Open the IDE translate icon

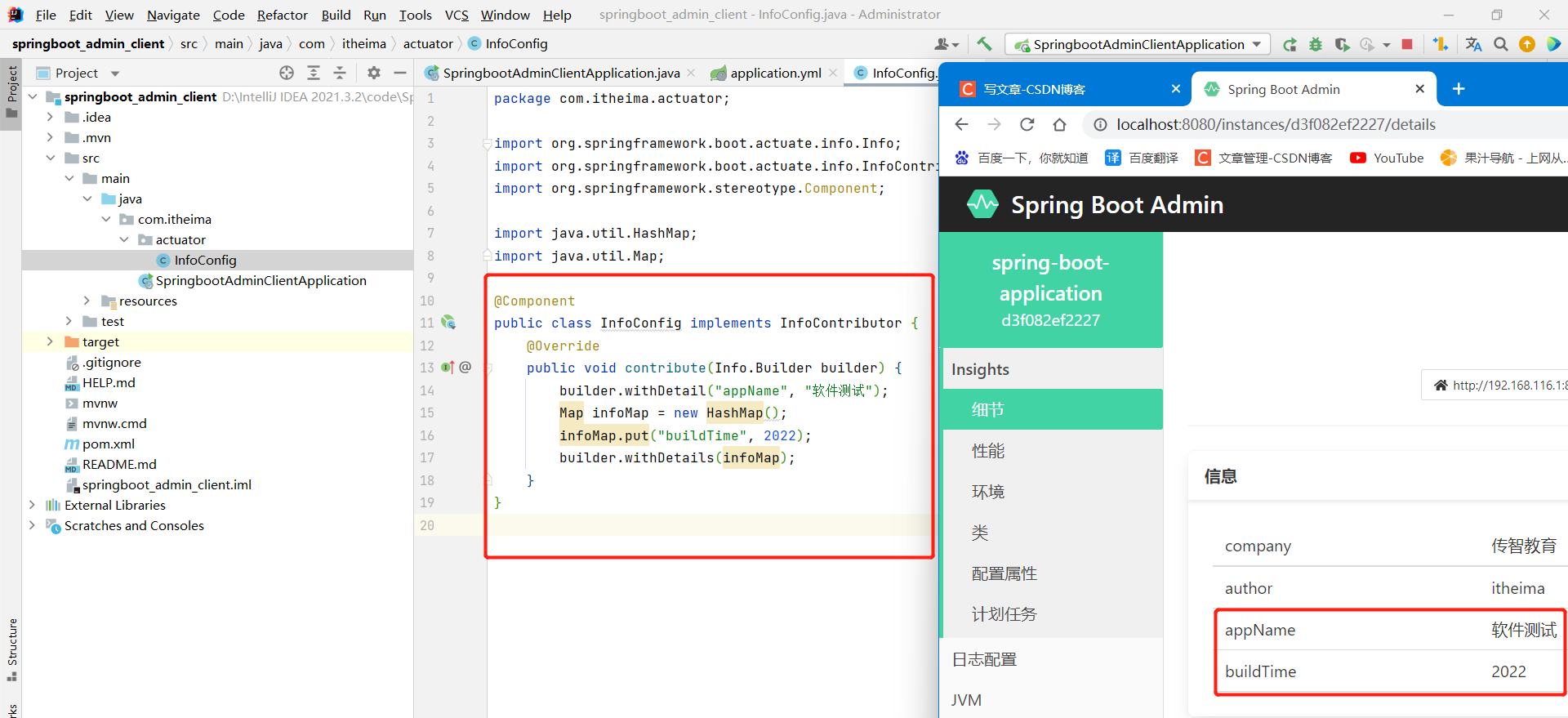1473,44
